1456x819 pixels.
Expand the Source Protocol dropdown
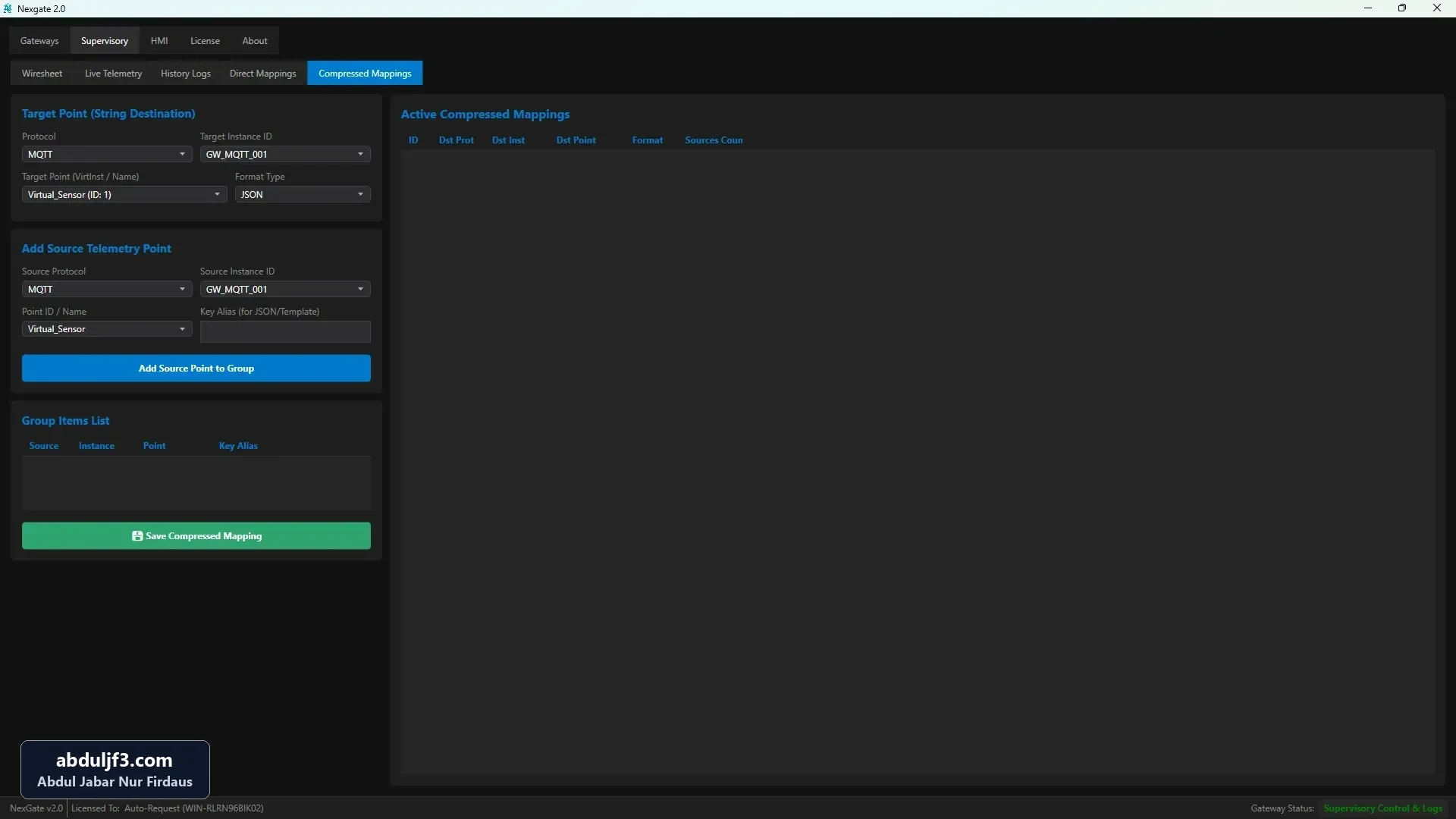click(x=107, y=289)
